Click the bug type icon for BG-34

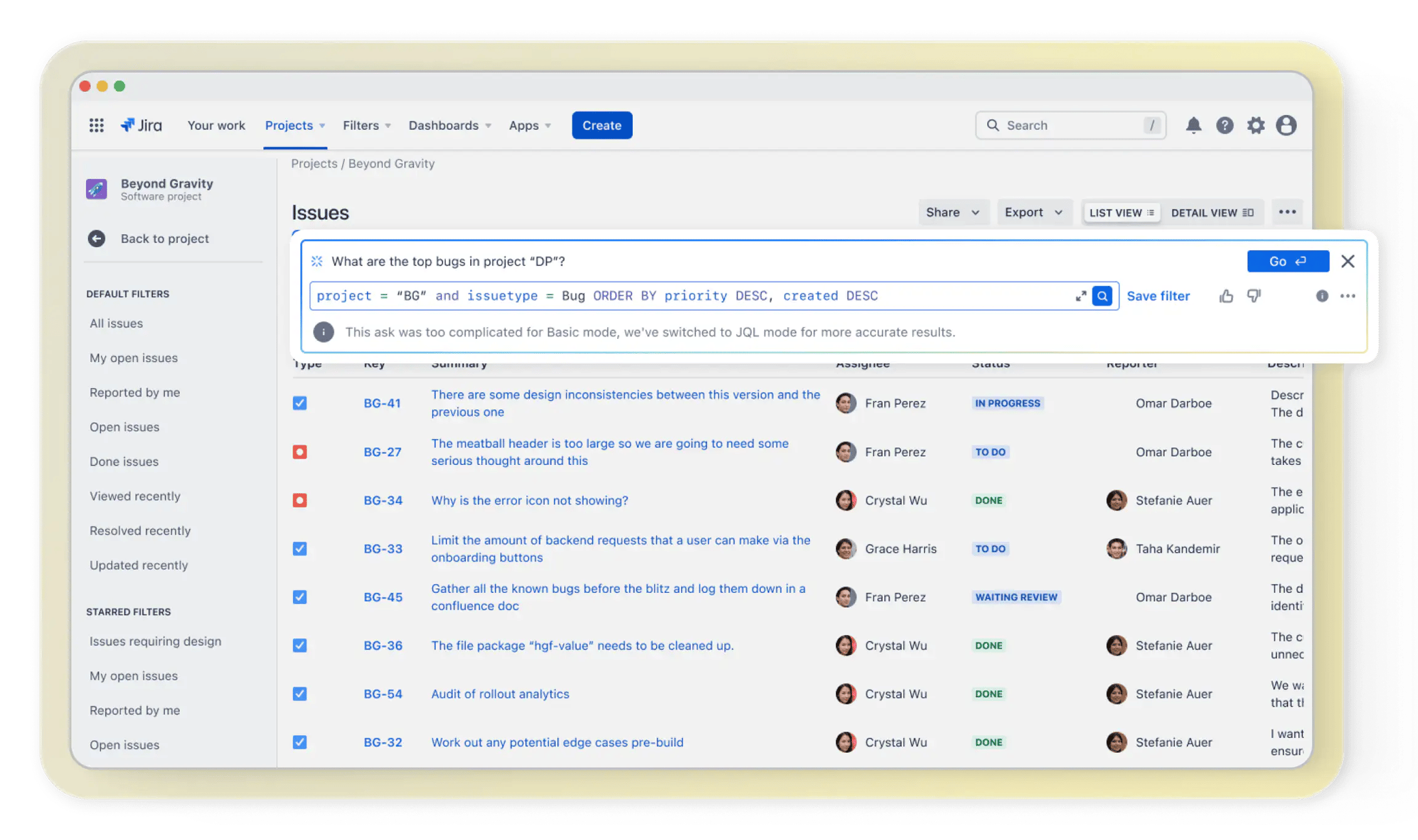300,501
